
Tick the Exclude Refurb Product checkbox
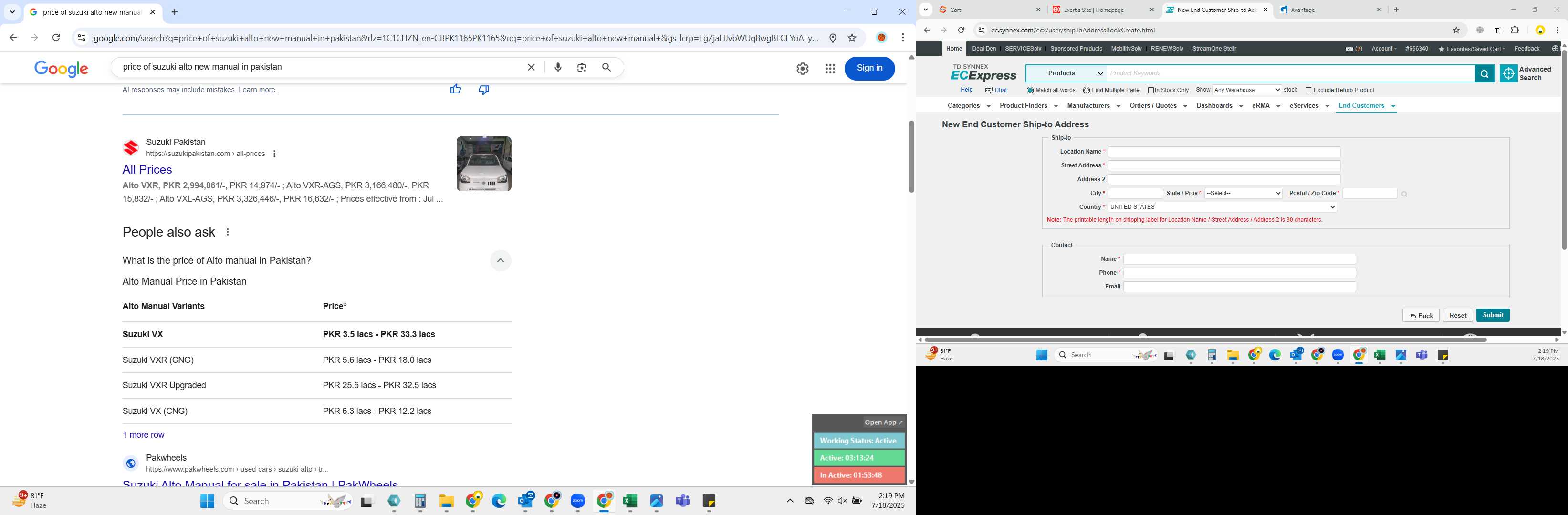pos(1308,91)
